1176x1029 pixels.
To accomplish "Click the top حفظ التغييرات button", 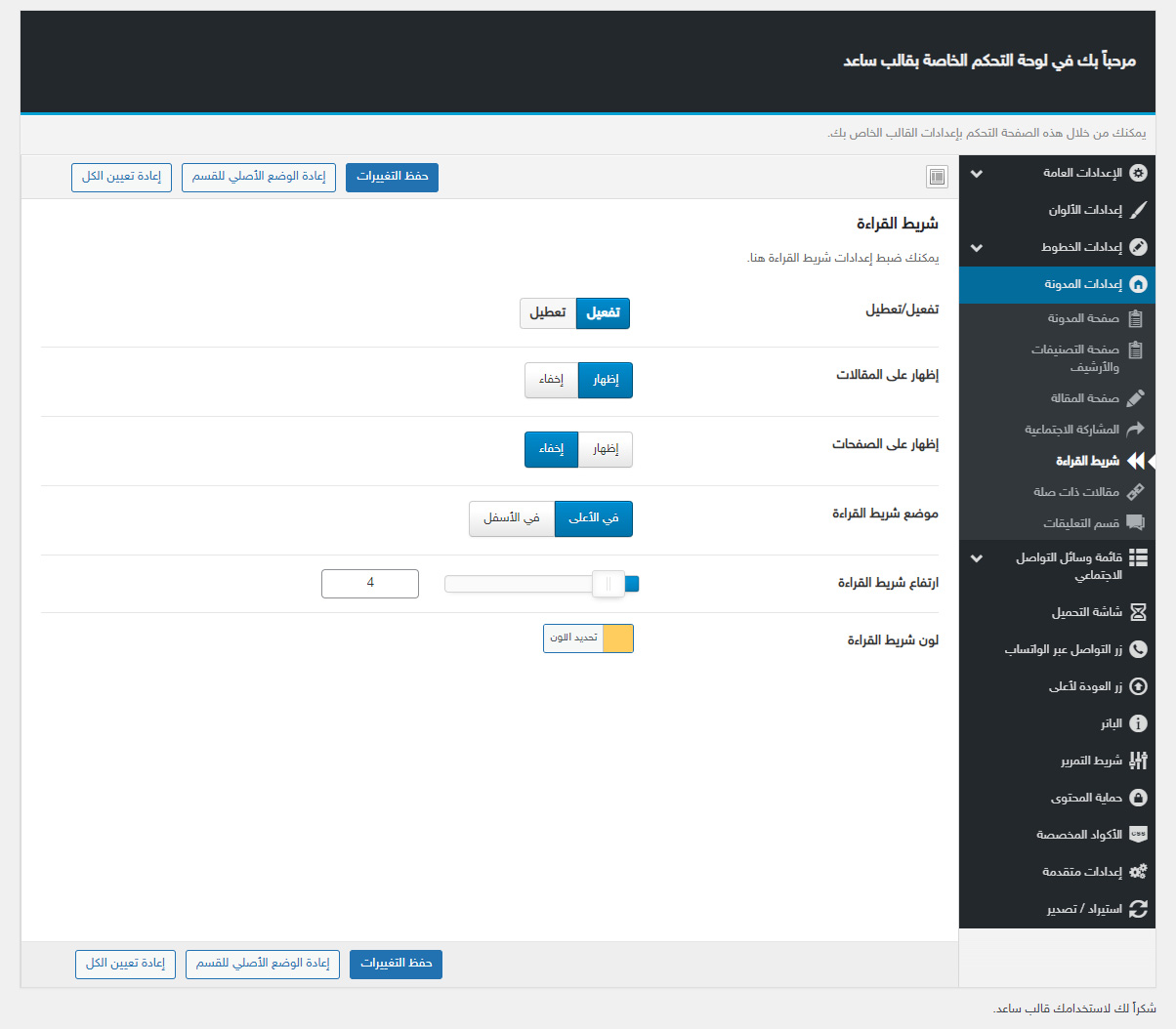I will [x=392, y=177].
